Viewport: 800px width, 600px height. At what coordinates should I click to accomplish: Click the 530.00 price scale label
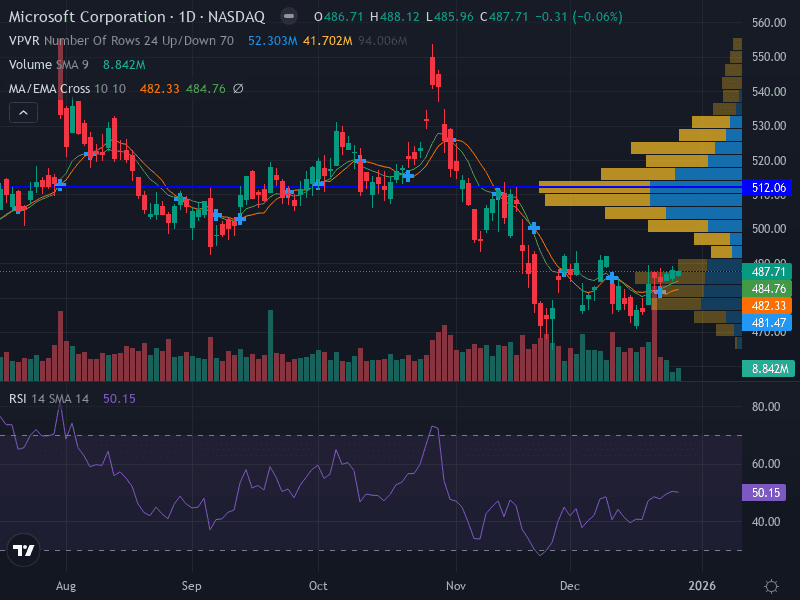[x=769, y=126]
